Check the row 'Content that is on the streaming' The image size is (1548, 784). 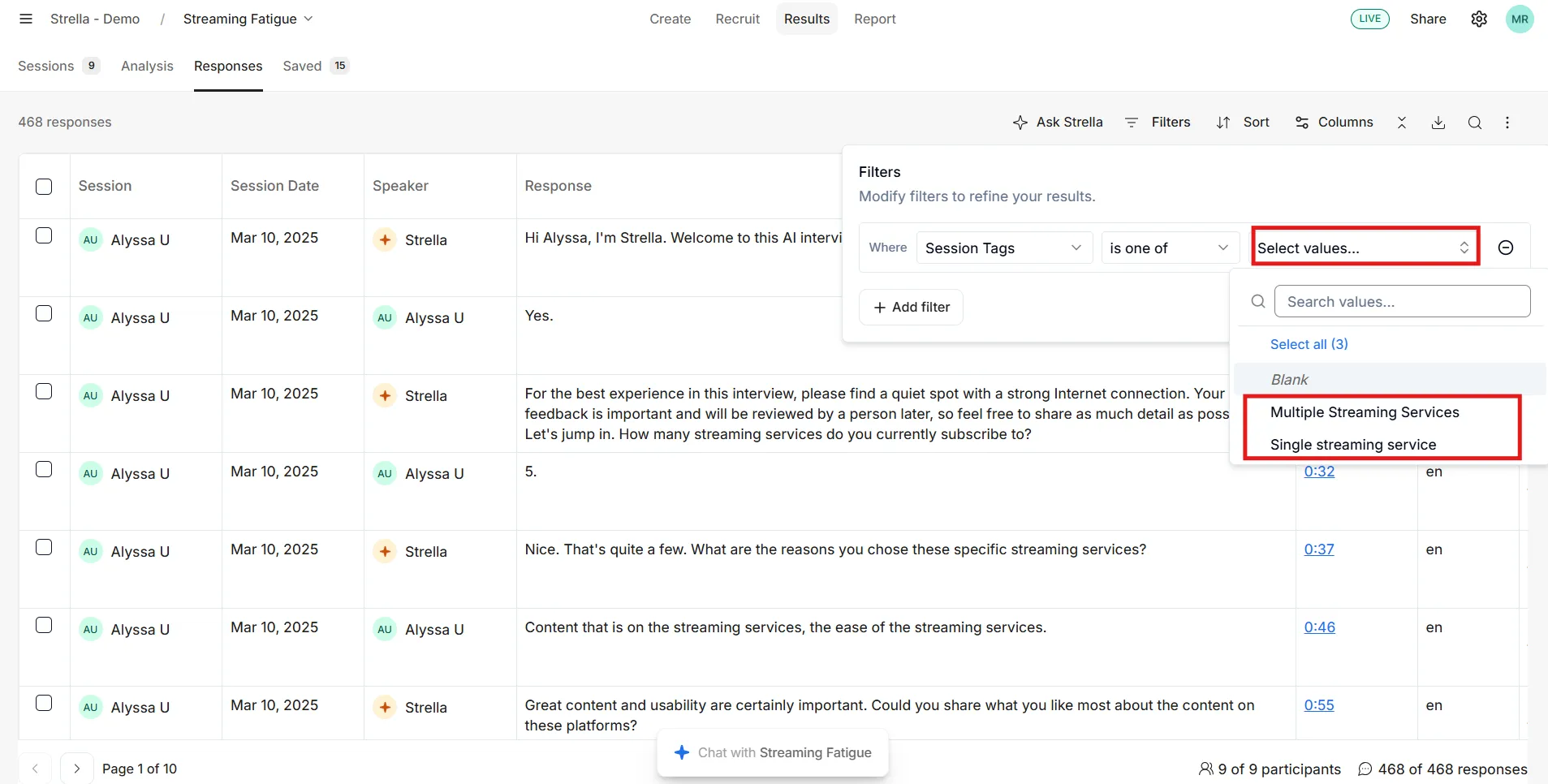pyautogui.click(x=44, y=625)
